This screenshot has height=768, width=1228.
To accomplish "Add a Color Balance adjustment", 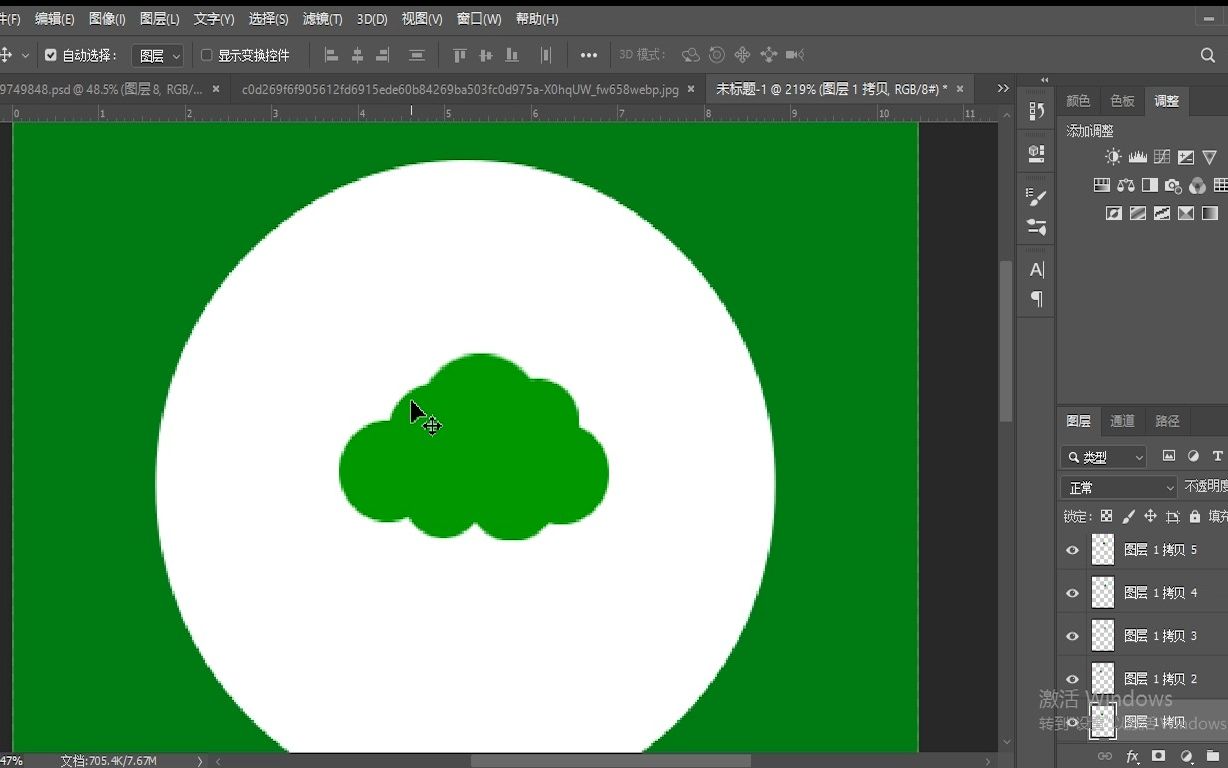I will [x=1126, y=185].
